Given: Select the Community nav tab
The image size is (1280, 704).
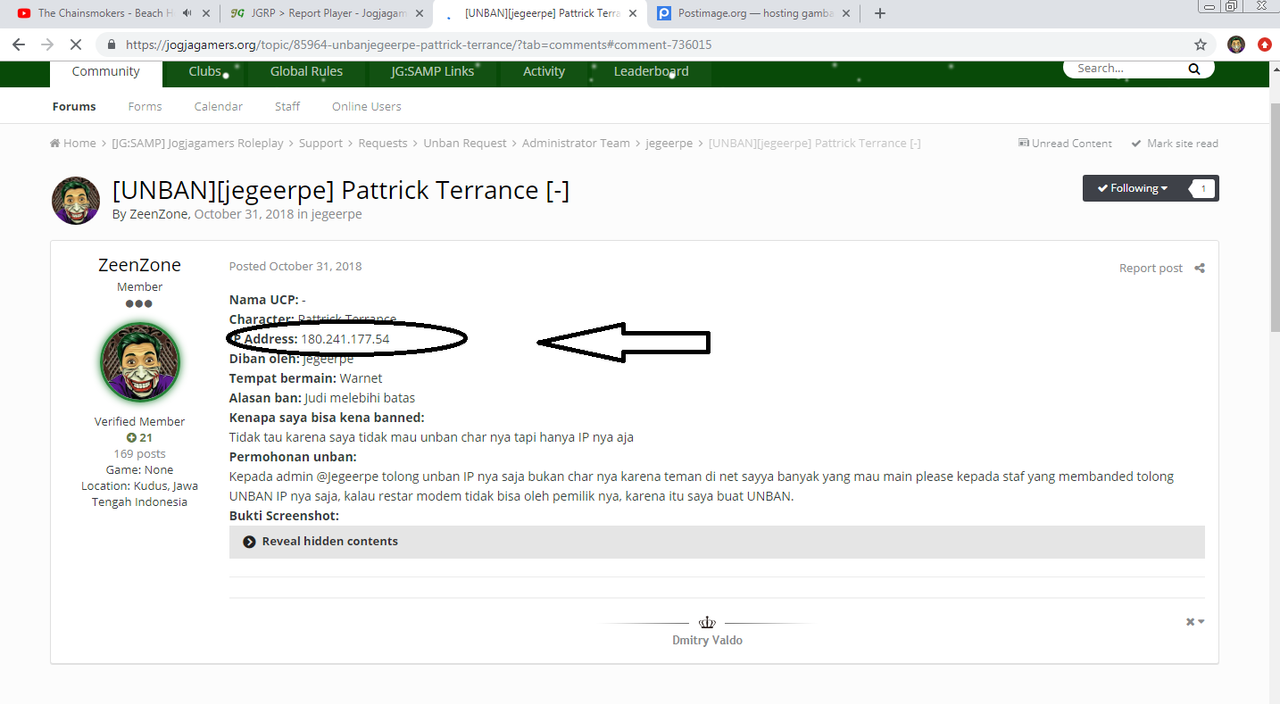Looking at the screenshot, I should click(x=105, y=71).
